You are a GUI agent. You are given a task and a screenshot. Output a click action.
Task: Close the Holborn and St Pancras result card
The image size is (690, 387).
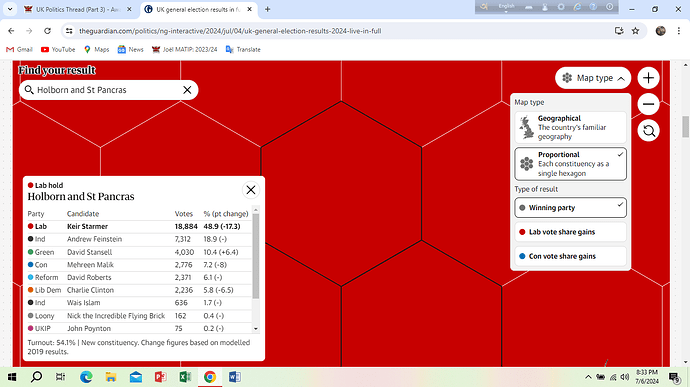[251, 190]
